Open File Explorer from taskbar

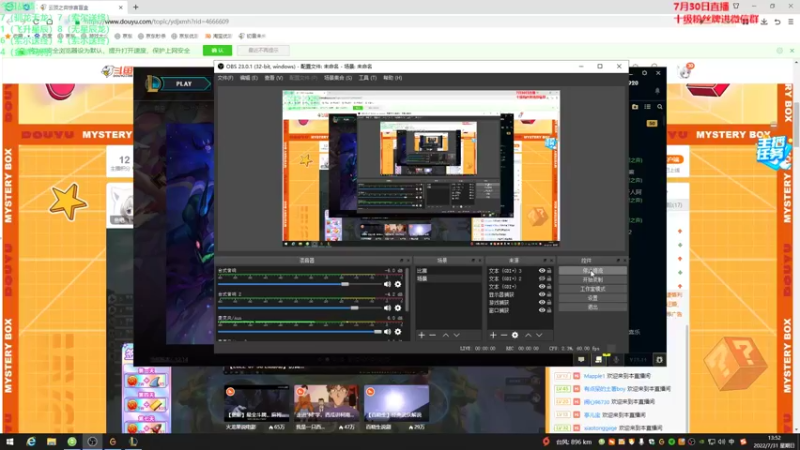pos(52,442)
